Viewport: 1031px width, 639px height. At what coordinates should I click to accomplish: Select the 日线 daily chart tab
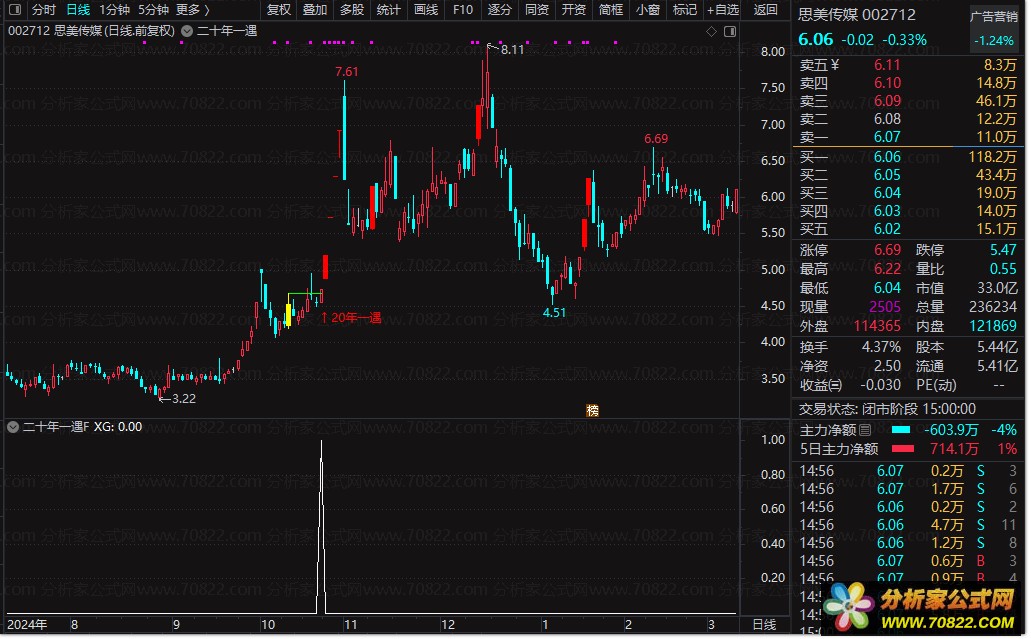(x=78, y=10)
